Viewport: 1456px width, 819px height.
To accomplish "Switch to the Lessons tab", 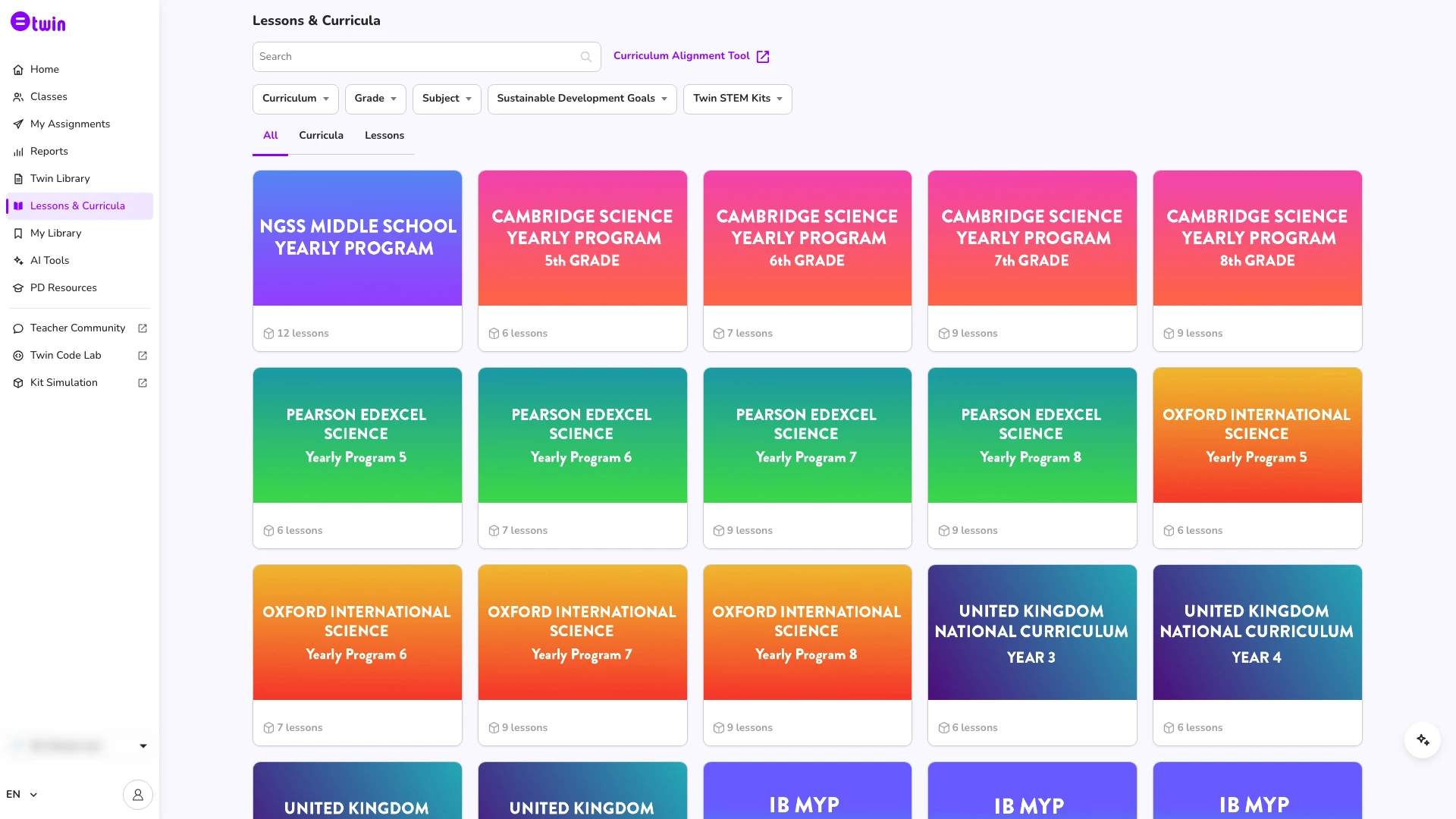I will 384,136.
